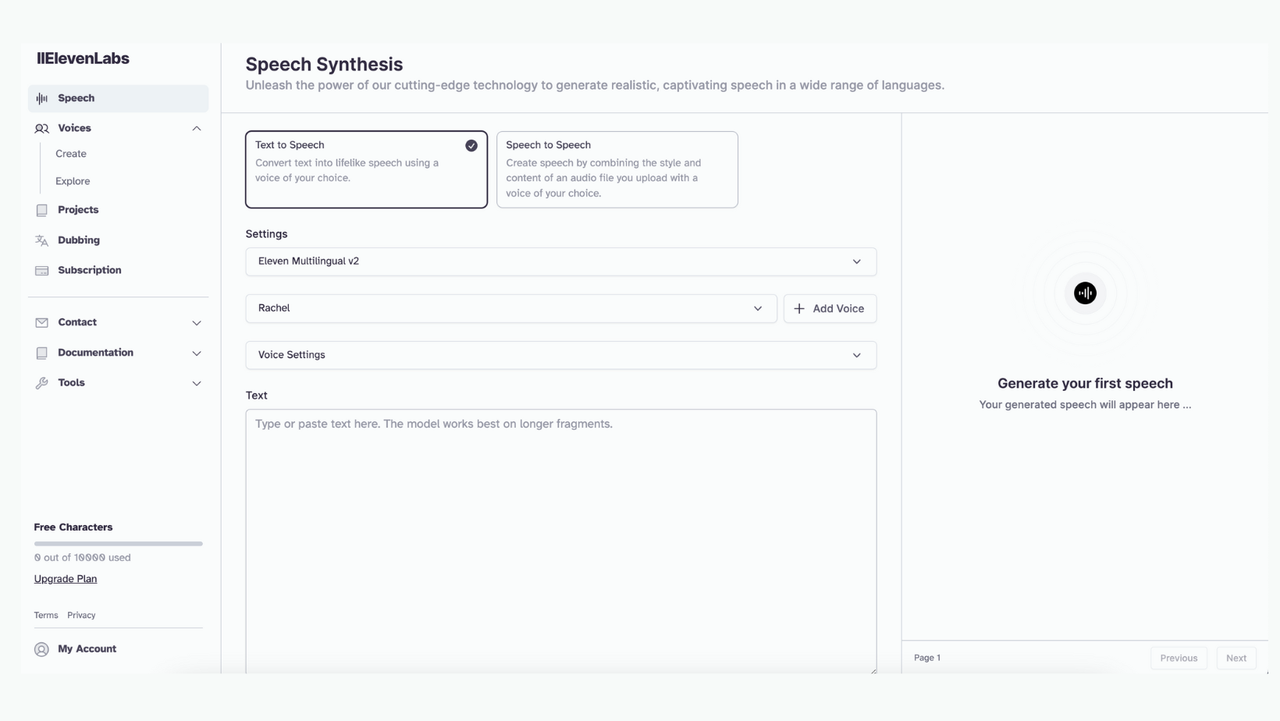Open the Eleven Multilingual v2 model dropdown
The width and height of the screenshot is (1280, 721).
tap(560, 261)
